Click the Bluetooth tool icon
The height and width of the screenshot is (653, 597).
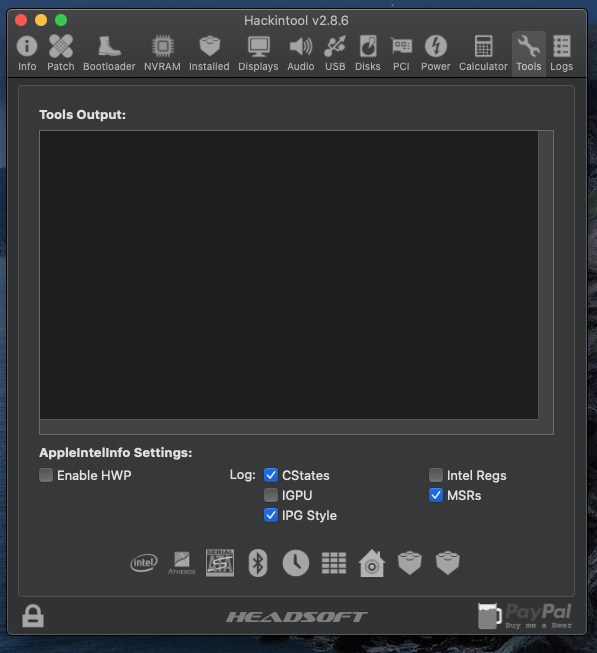point(258,563)
